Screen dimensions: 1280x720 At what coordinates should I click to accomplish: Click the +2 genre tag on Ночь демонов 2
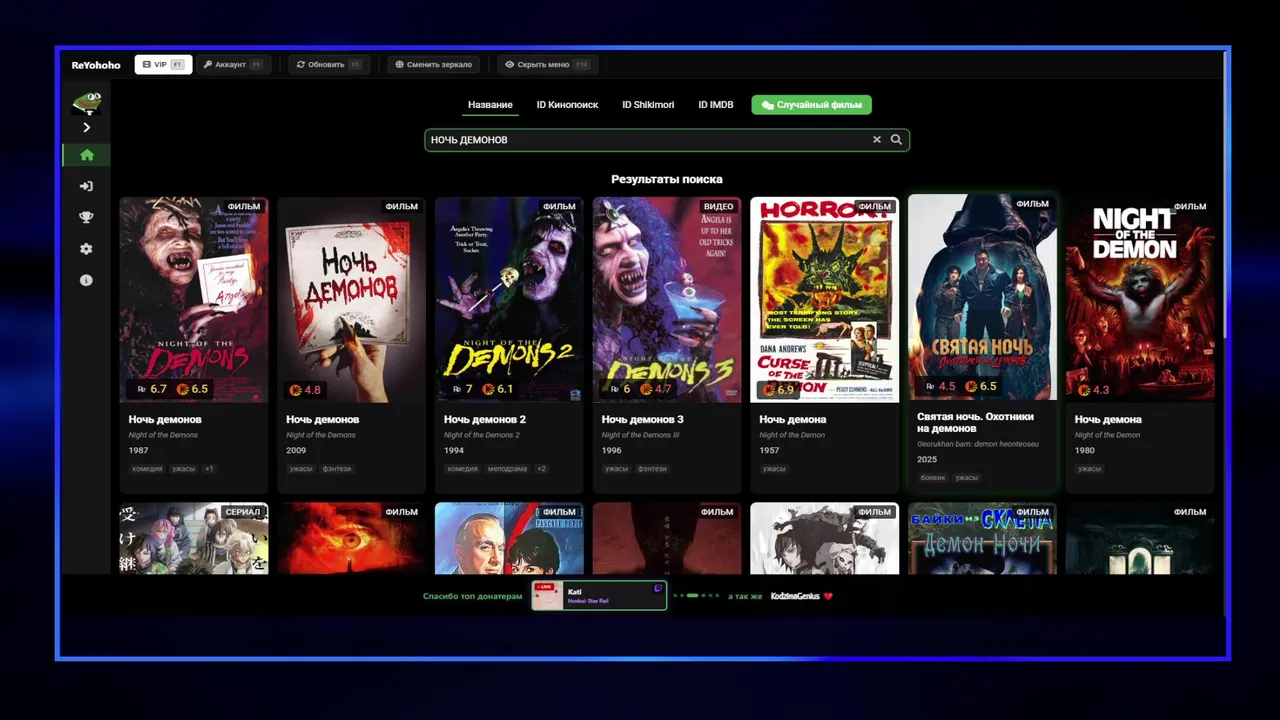541,469
